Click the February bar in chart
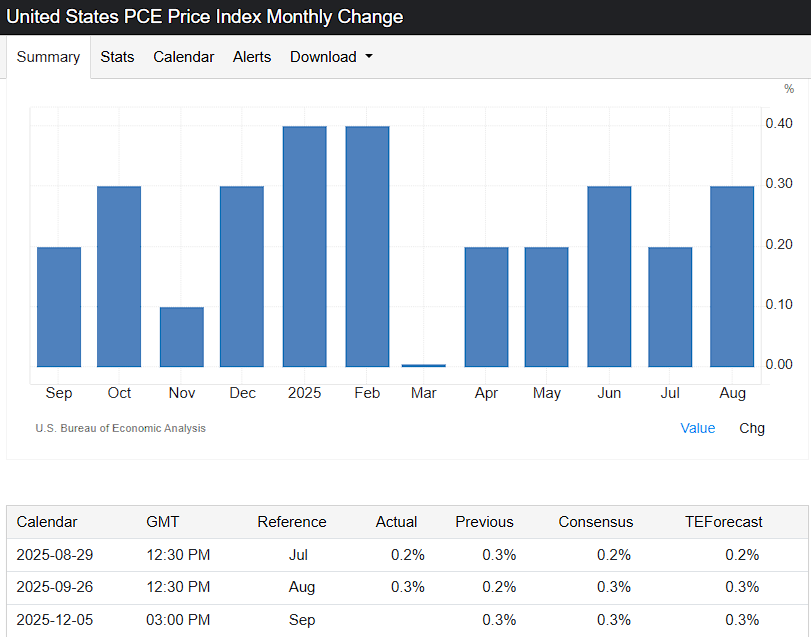Screen dimensions: 811x637 click(367, 246)
